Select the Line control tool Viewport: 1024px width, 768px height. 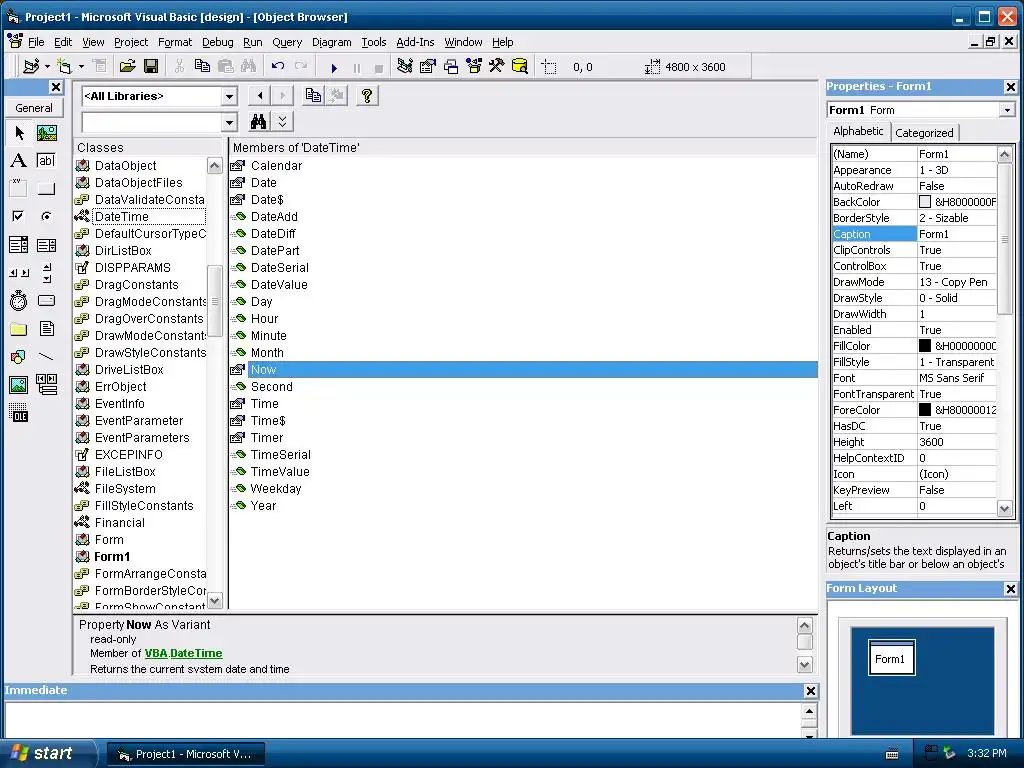tap(46, 357)
